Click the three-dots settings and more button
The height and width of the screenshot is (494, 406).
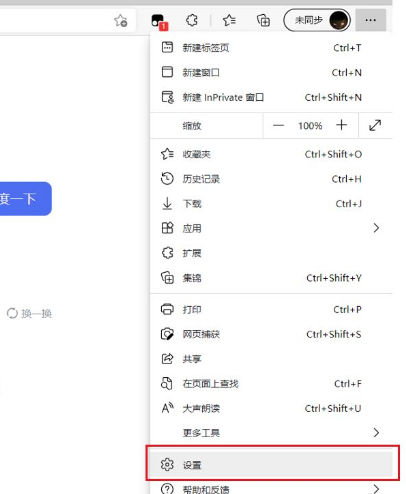[x=371, y=20]
